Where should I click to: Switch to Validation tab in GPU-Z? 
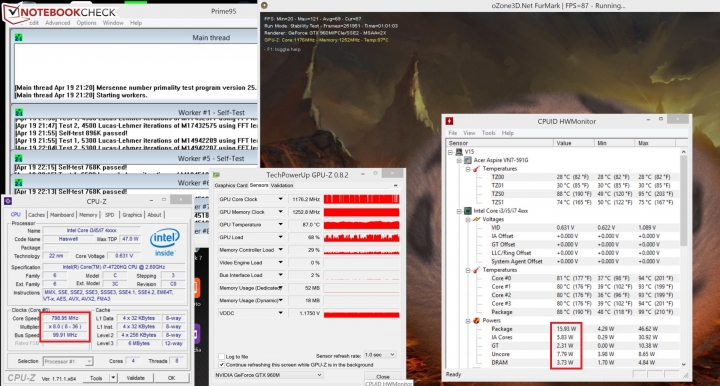(x=282, y=185)
